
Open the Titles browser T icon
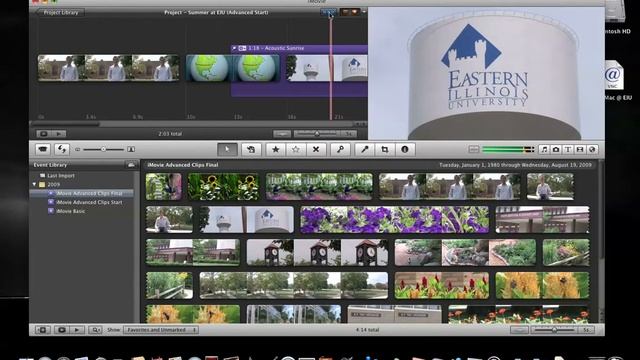568,149
